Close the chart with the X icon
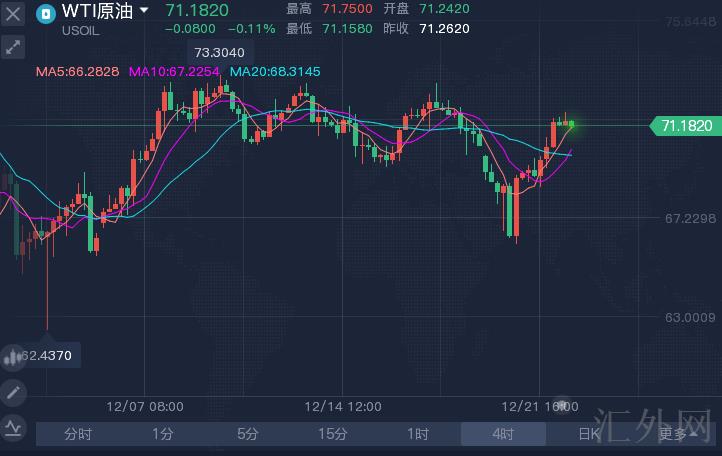Screen dimensions: 722x456 click(x=13, y=14)
